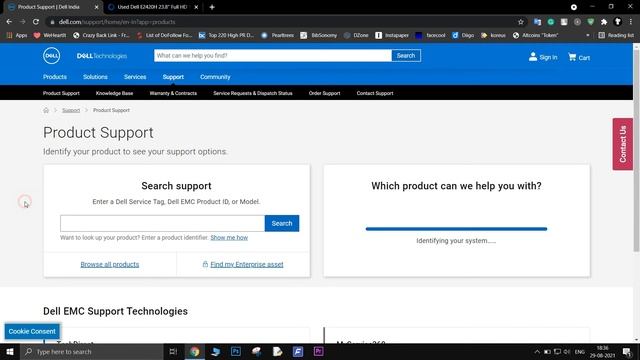Select Product Support in subnav
Screen dimensions: 640x360
coord(61,93)
